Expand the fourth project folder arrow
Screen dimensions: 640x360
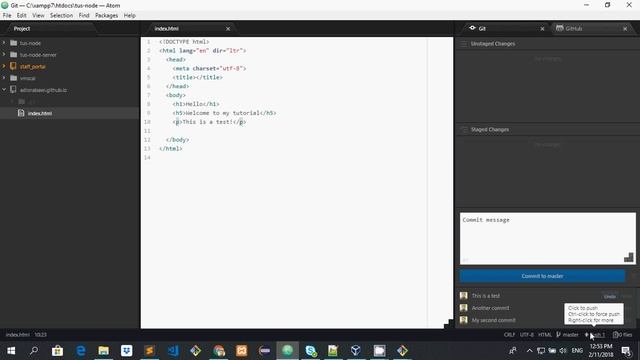[4, 78]
